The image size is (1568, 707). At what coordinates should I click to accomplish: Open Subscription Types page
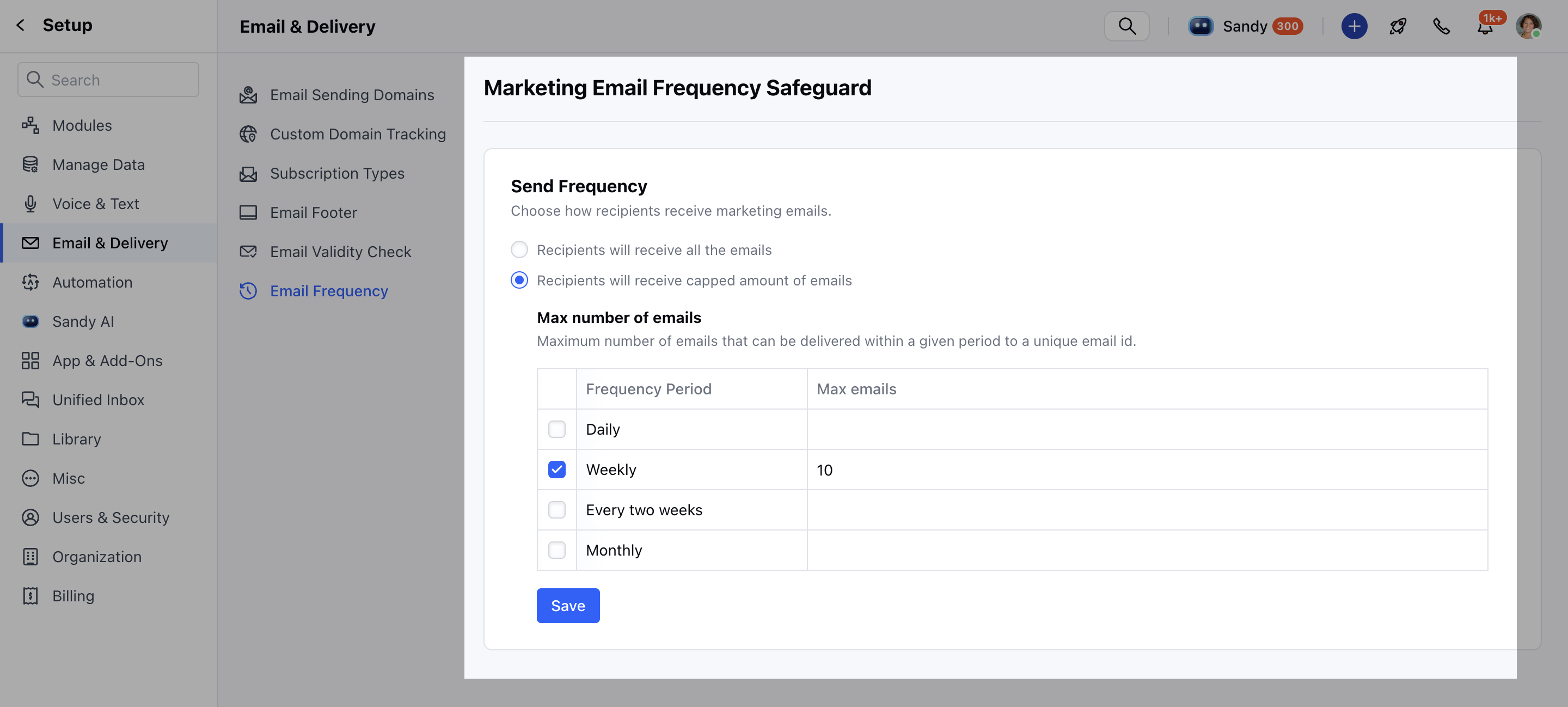[337, 174]
